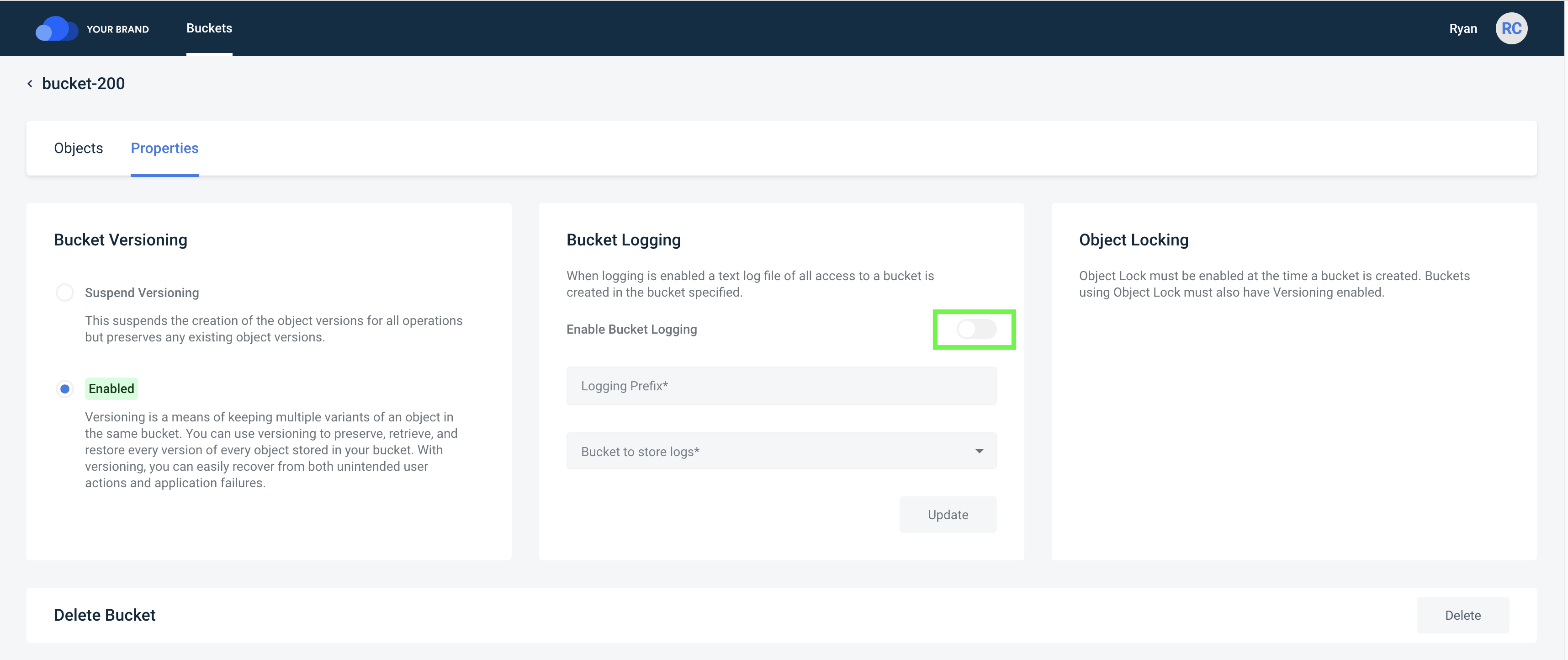Click the Ryan username
The height and width of the screenshot is (660, 1568).
pyautogui.click(x=1463, y=29)
